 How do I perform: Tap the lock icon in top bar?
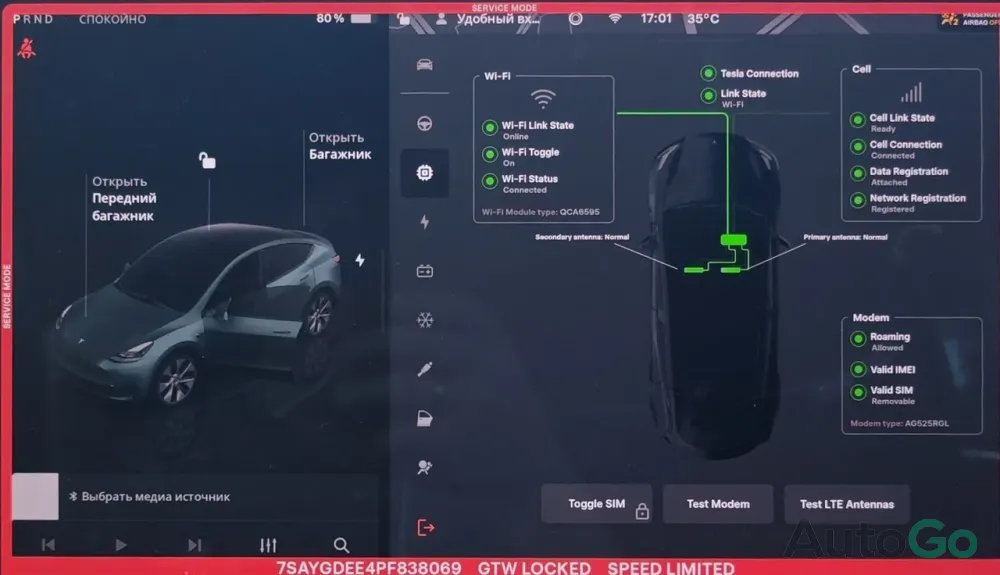404,18
